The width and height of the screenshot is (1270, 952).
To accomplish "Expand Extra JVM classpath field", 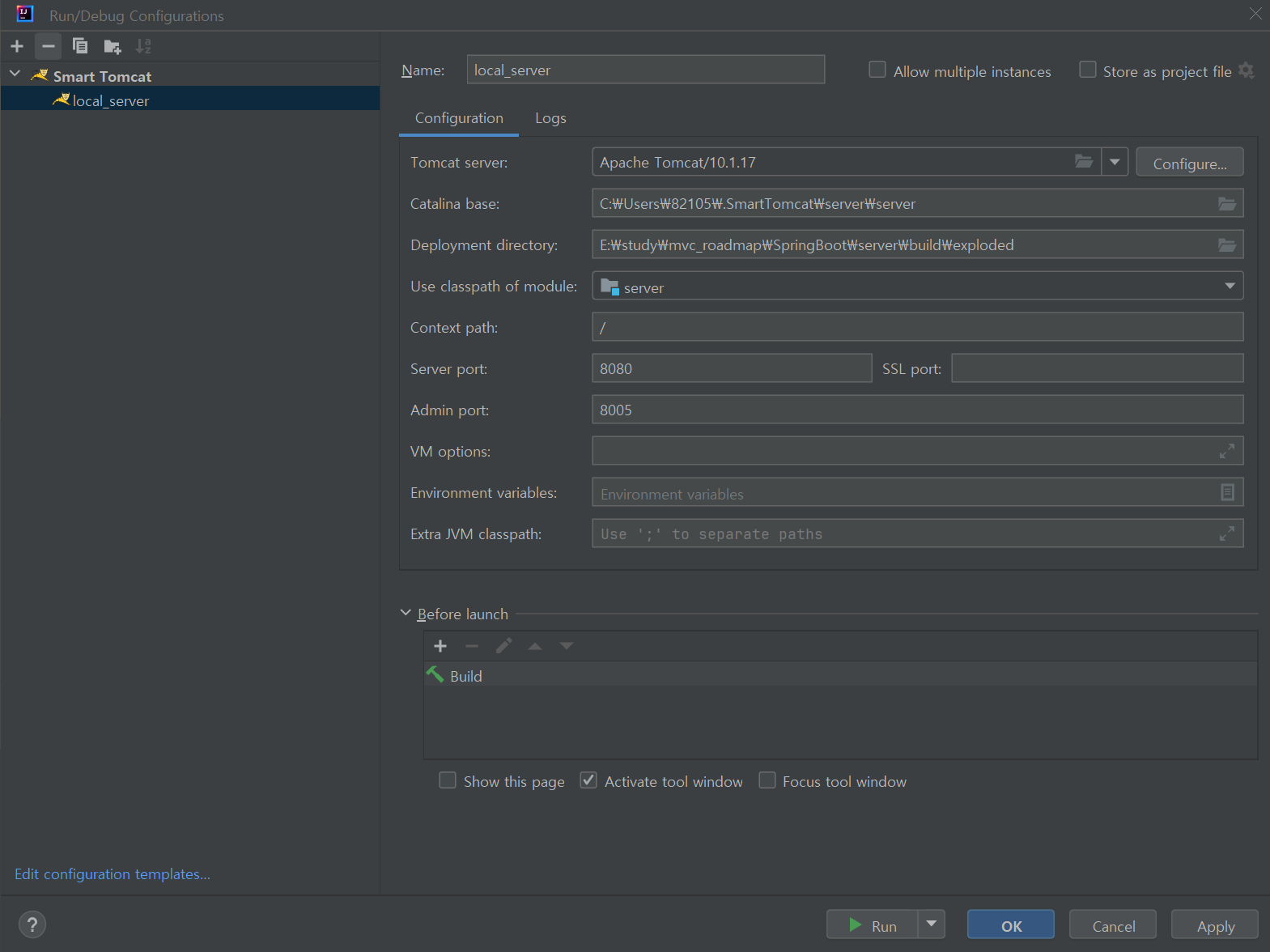I will (x=1227, y=533).
